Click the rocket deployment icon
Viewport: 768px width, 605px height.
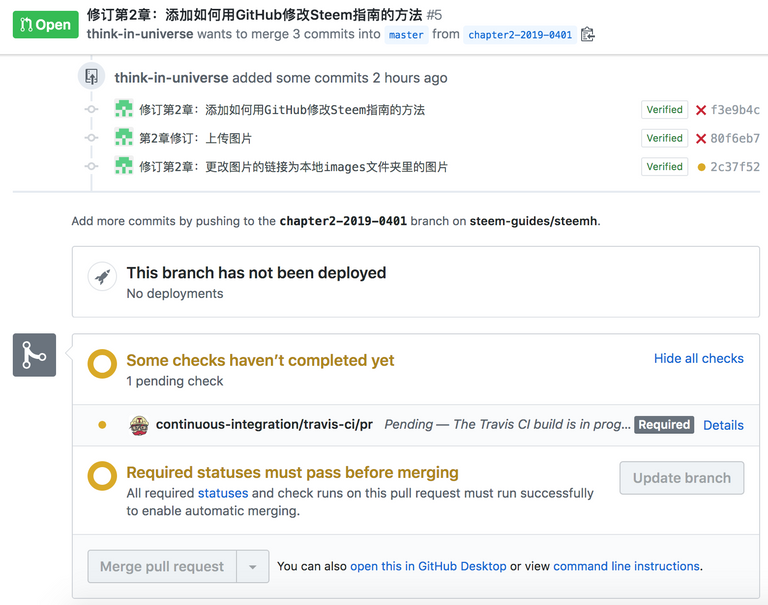pyautogui.click(x=102, y=277)
